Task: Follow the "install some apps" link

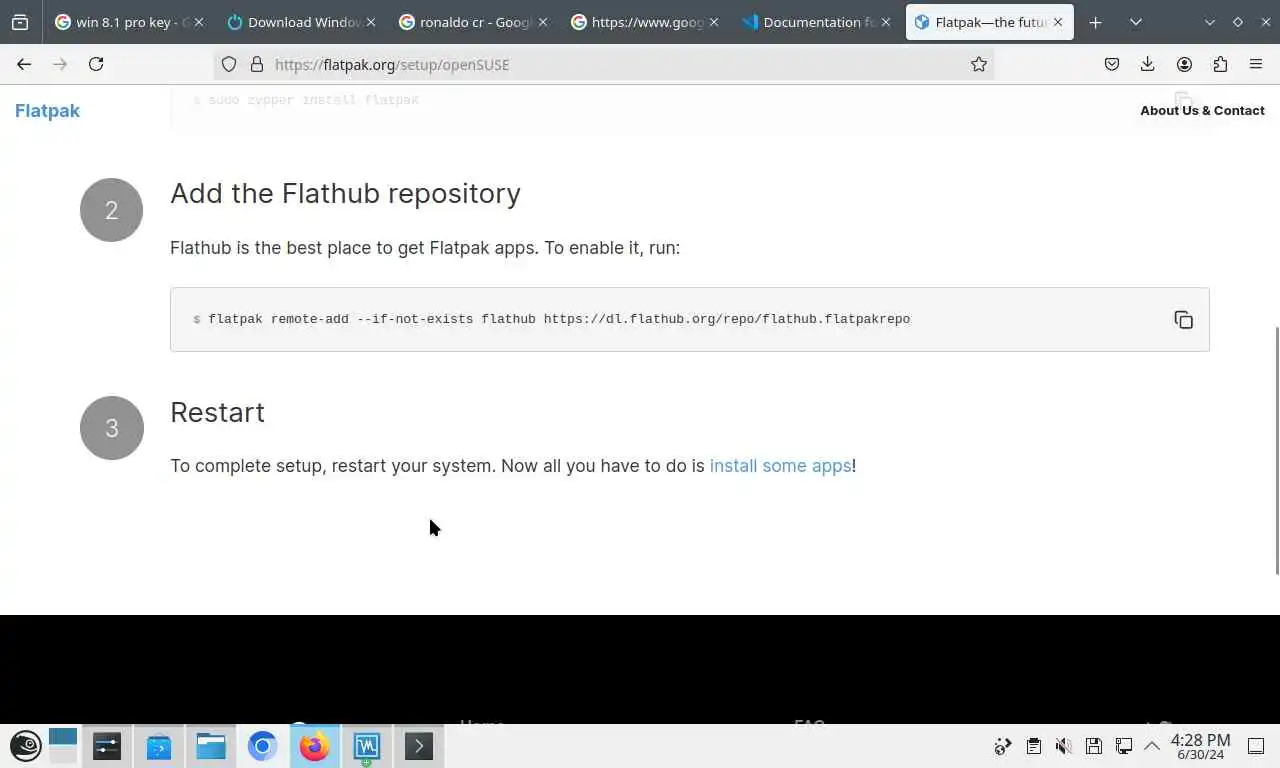Action: 780,466
